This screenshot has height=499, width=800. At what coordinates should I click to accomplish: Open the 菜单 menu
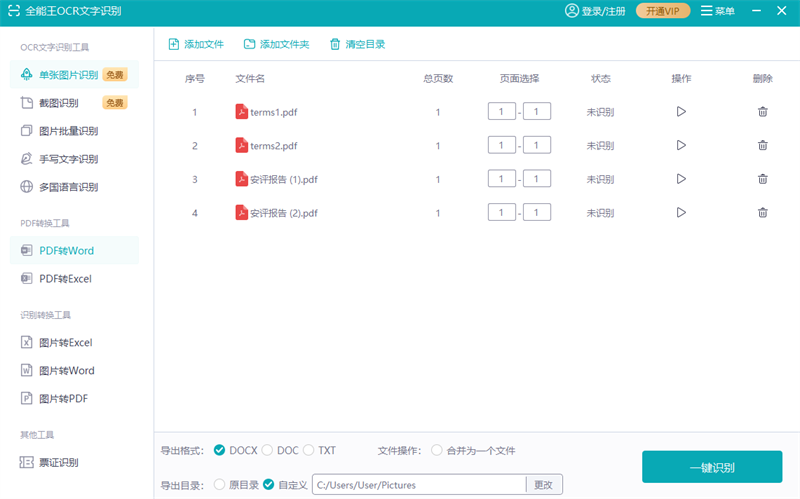[717, 11]
